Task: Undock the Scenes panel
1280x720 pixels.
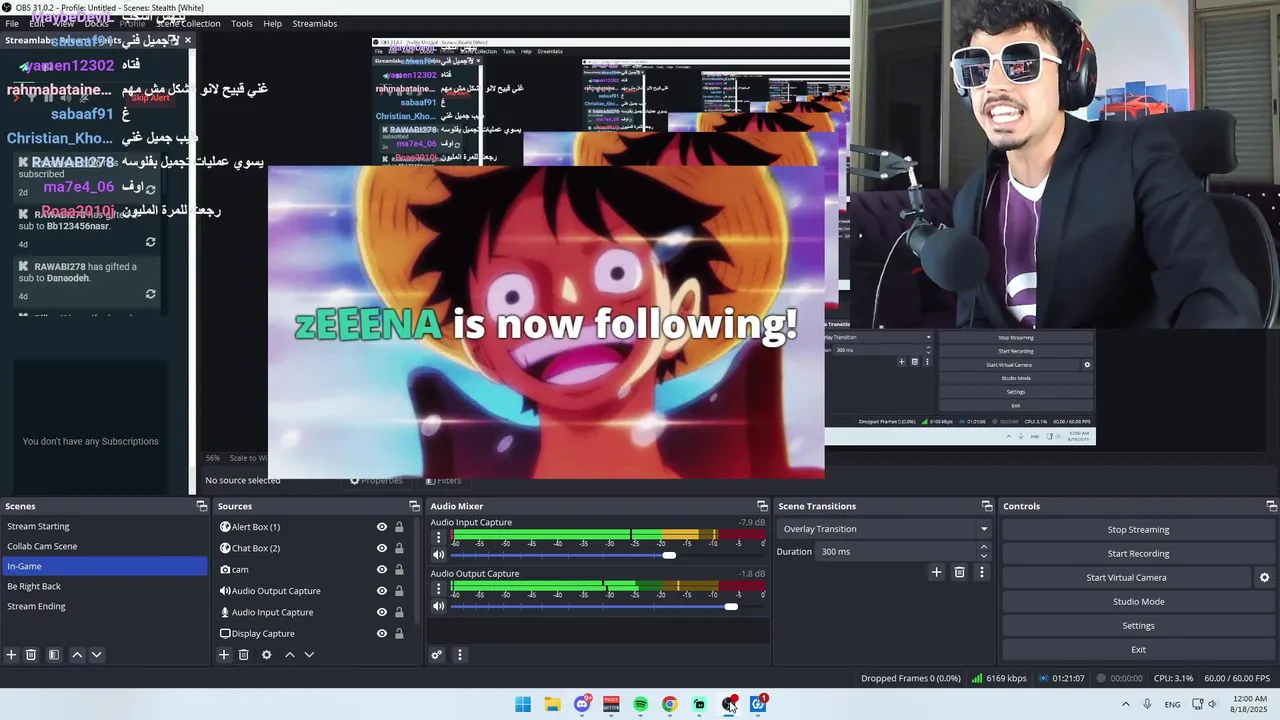Action: tap(201, 506)
